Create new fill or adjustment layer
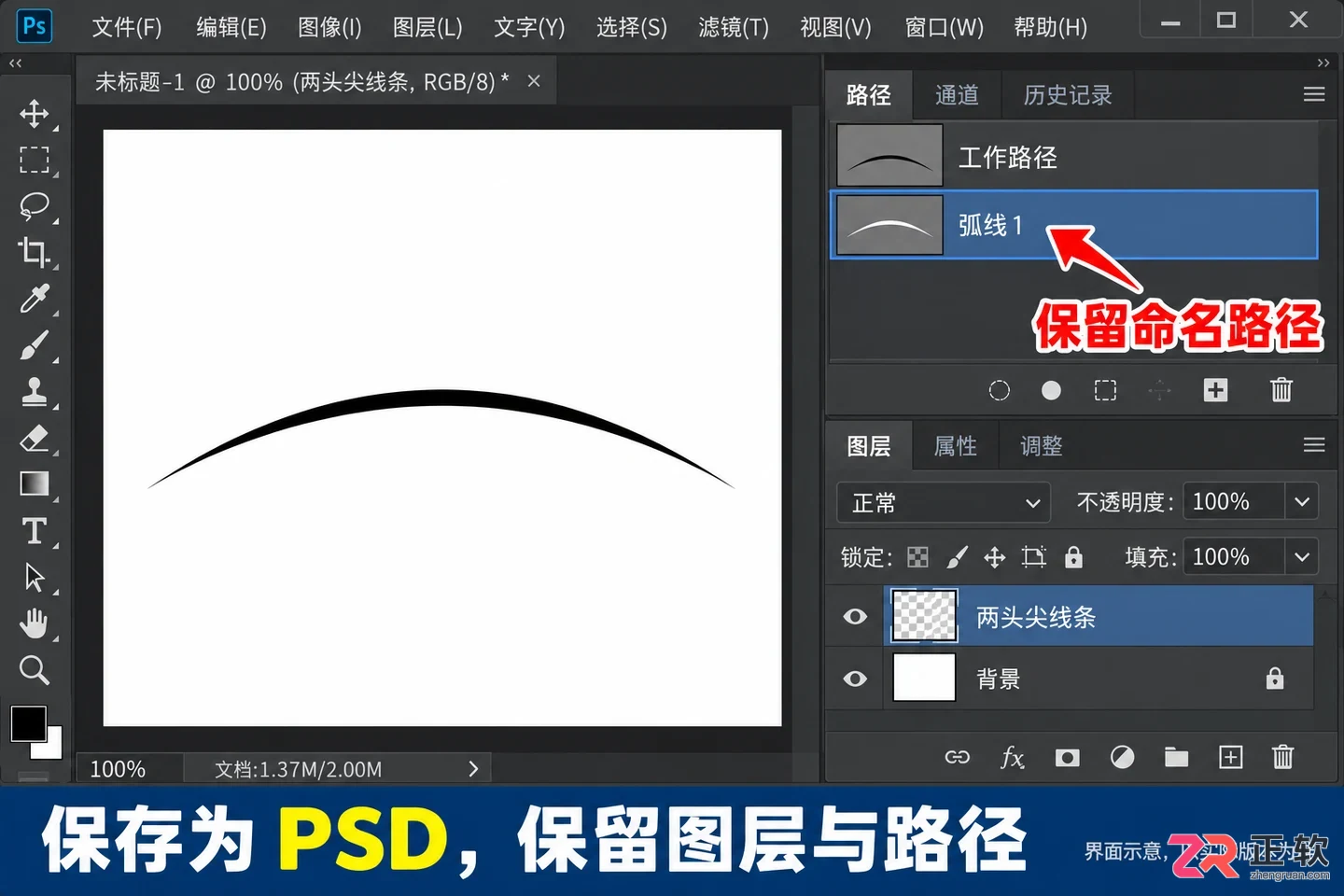Image resolution: width=1344 pixels, height=896 pixels. [x=1122, y=757]
